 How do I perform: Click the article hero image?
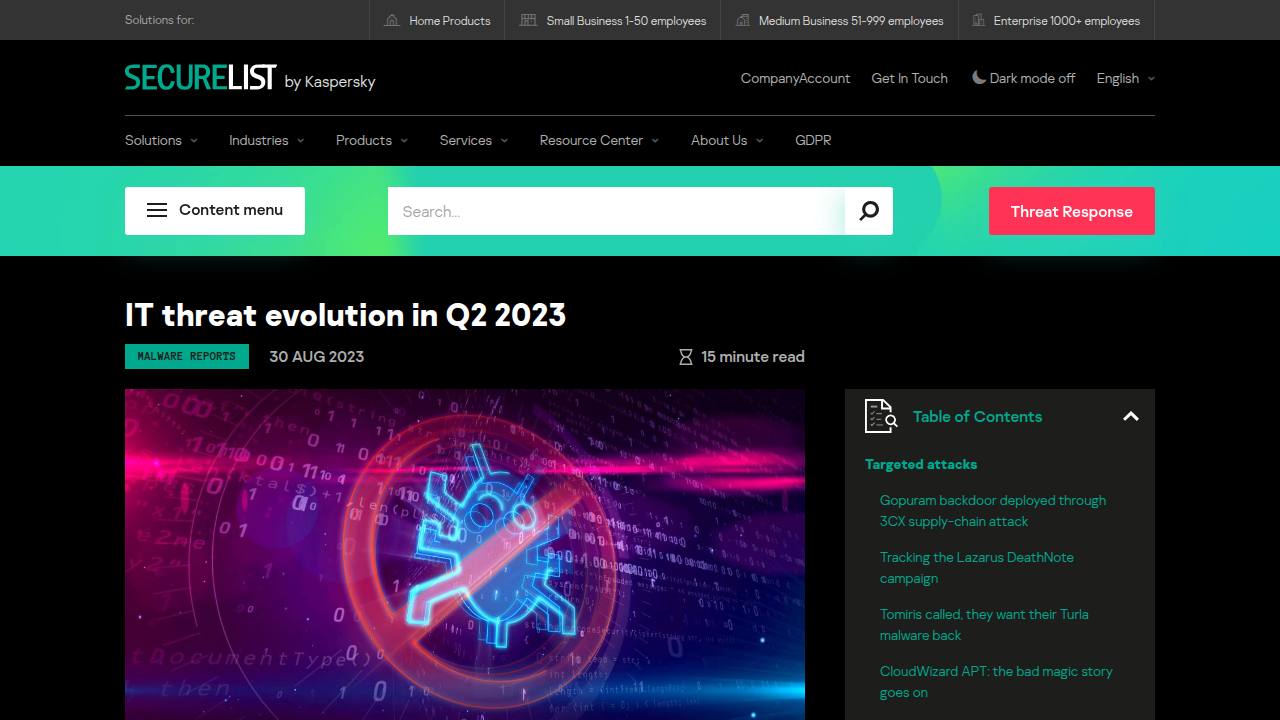coord(465,554)
